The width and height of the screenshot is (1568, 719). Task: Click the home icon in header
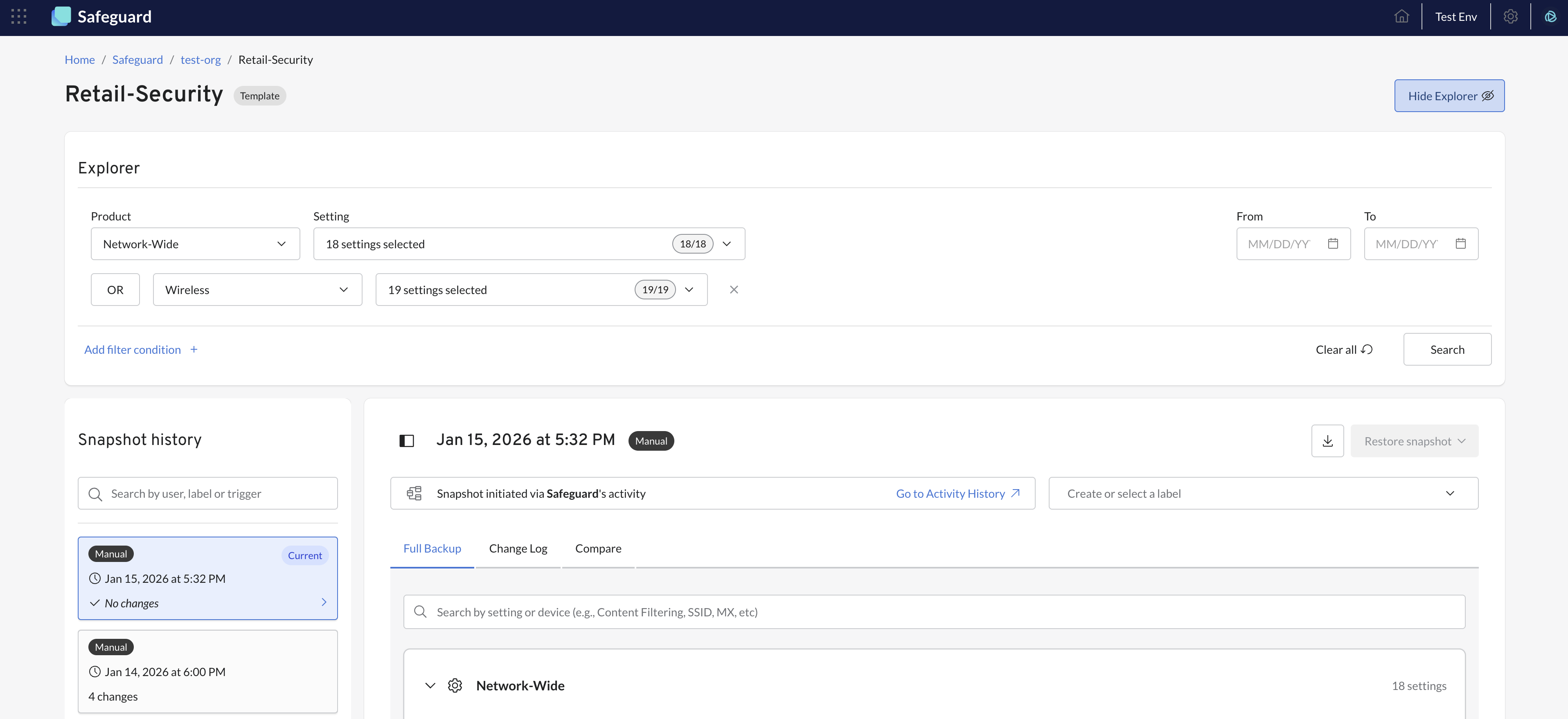pyautogui.click(x=1401, y=16)
